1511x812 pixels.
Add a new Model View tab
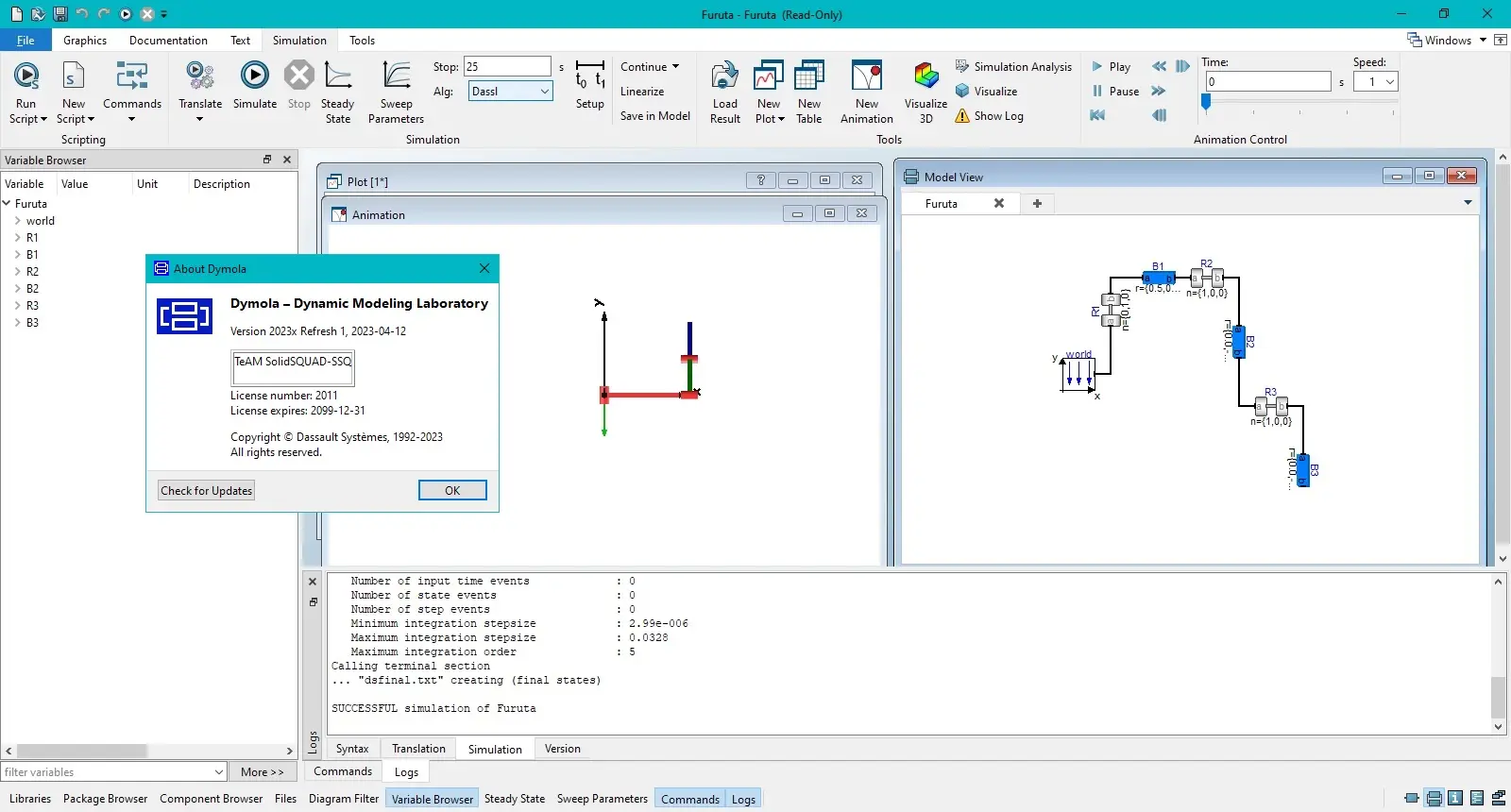(1037, 204)
